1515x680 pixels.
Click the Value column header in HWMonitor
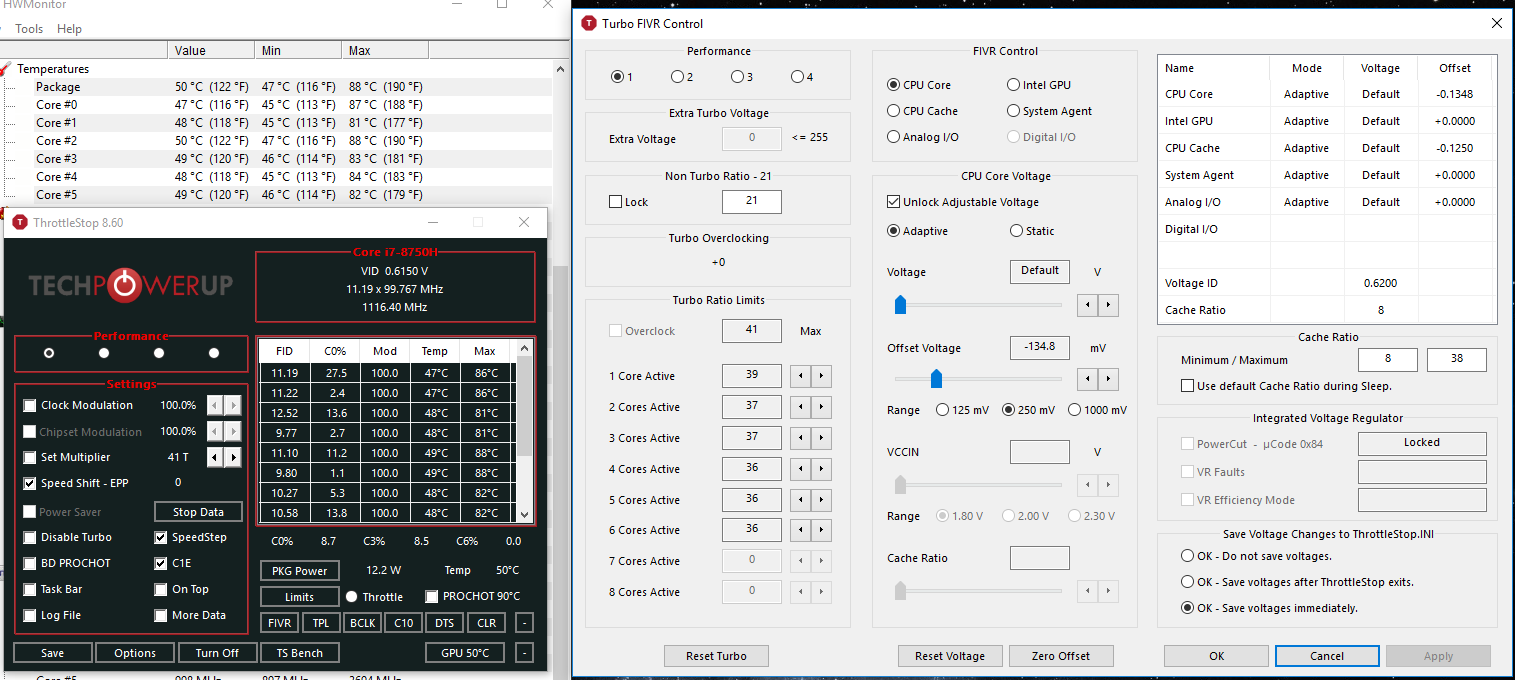click(x=212, y=50)
